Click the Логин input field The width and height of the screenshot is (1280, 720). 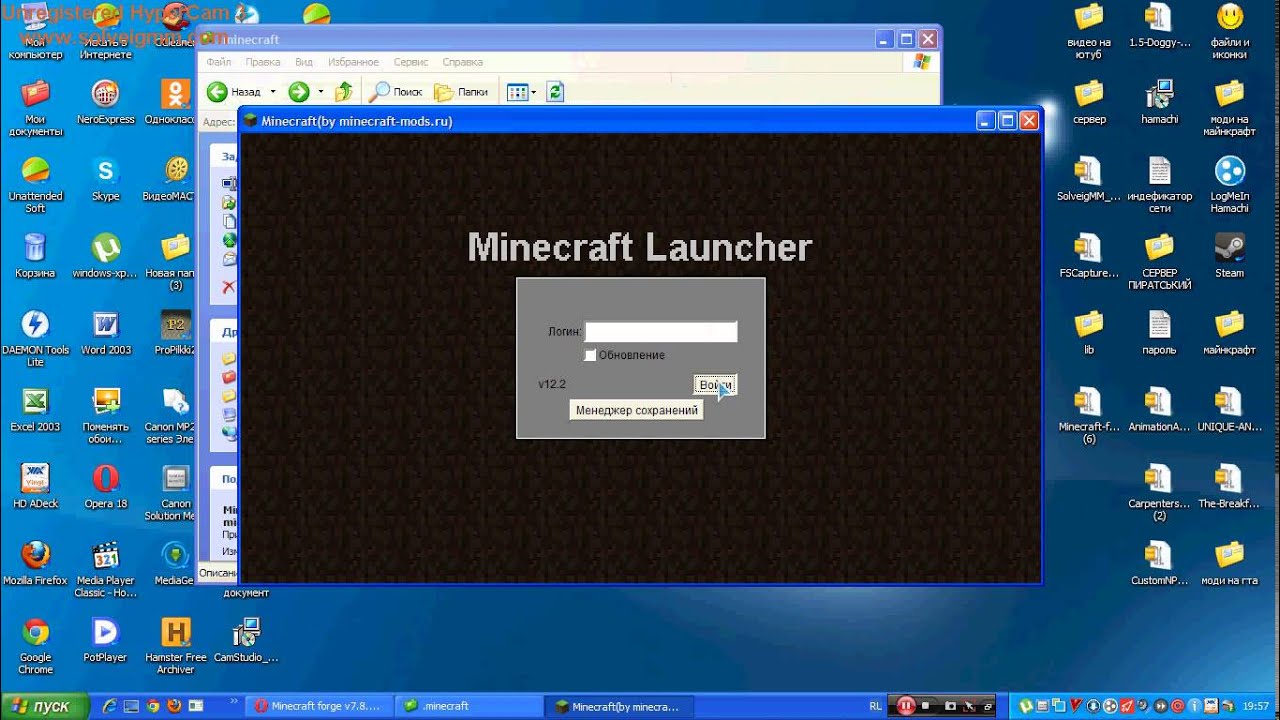661,331
